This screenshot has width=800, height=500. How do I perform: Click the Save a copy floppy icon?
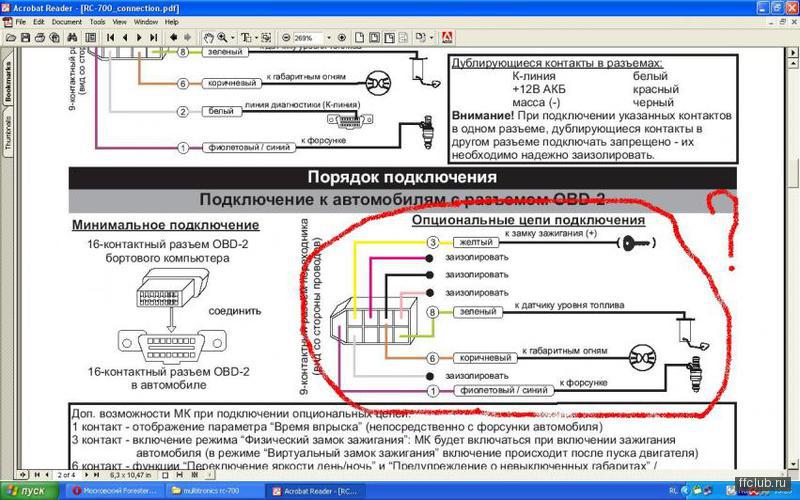(26, 38)
